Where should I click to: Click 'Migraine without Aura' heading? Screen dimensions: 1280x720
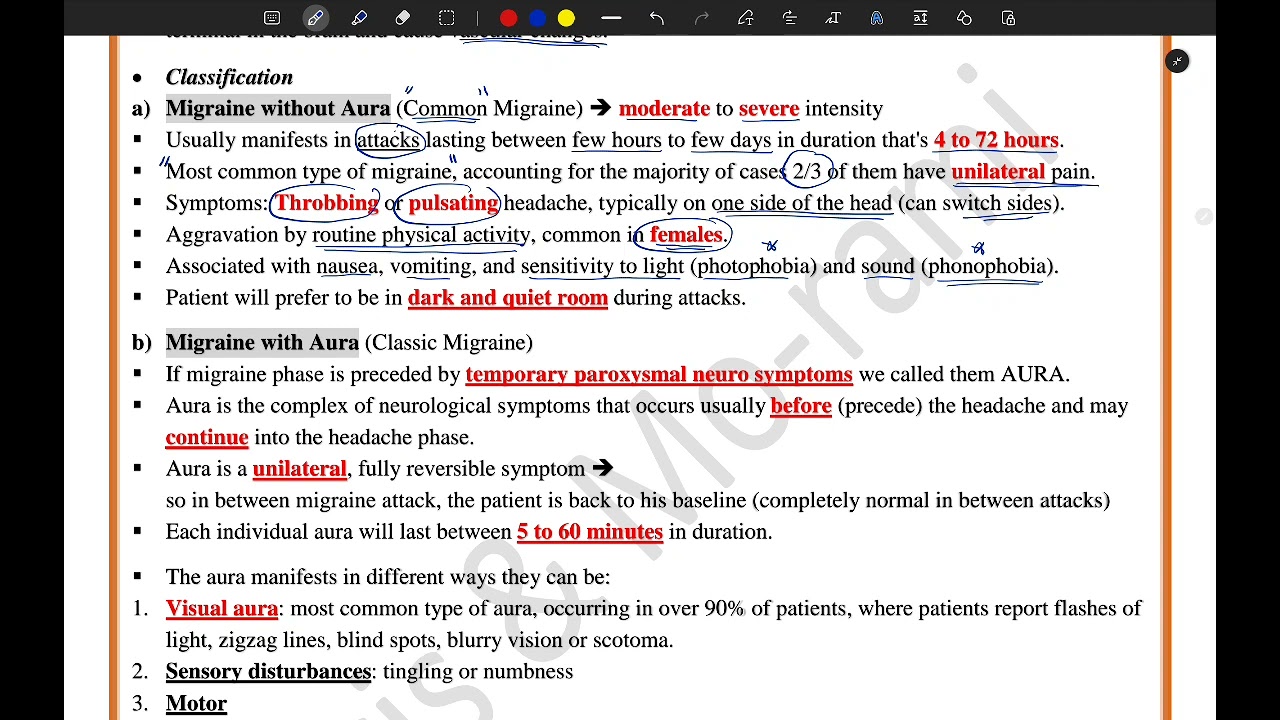point(278,108)
